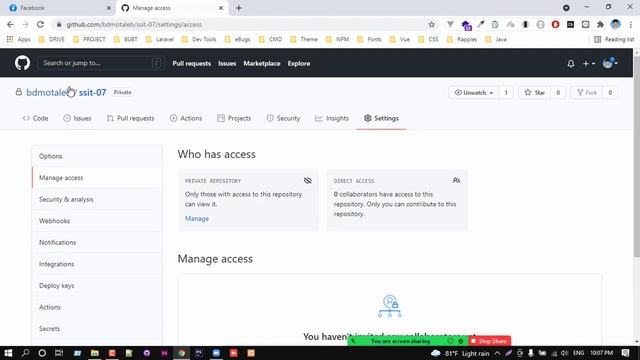Image resolution: width=640 pixels, height=360 pixels.
Task: Open Secrets settings
Action: (x=97, y=329)
